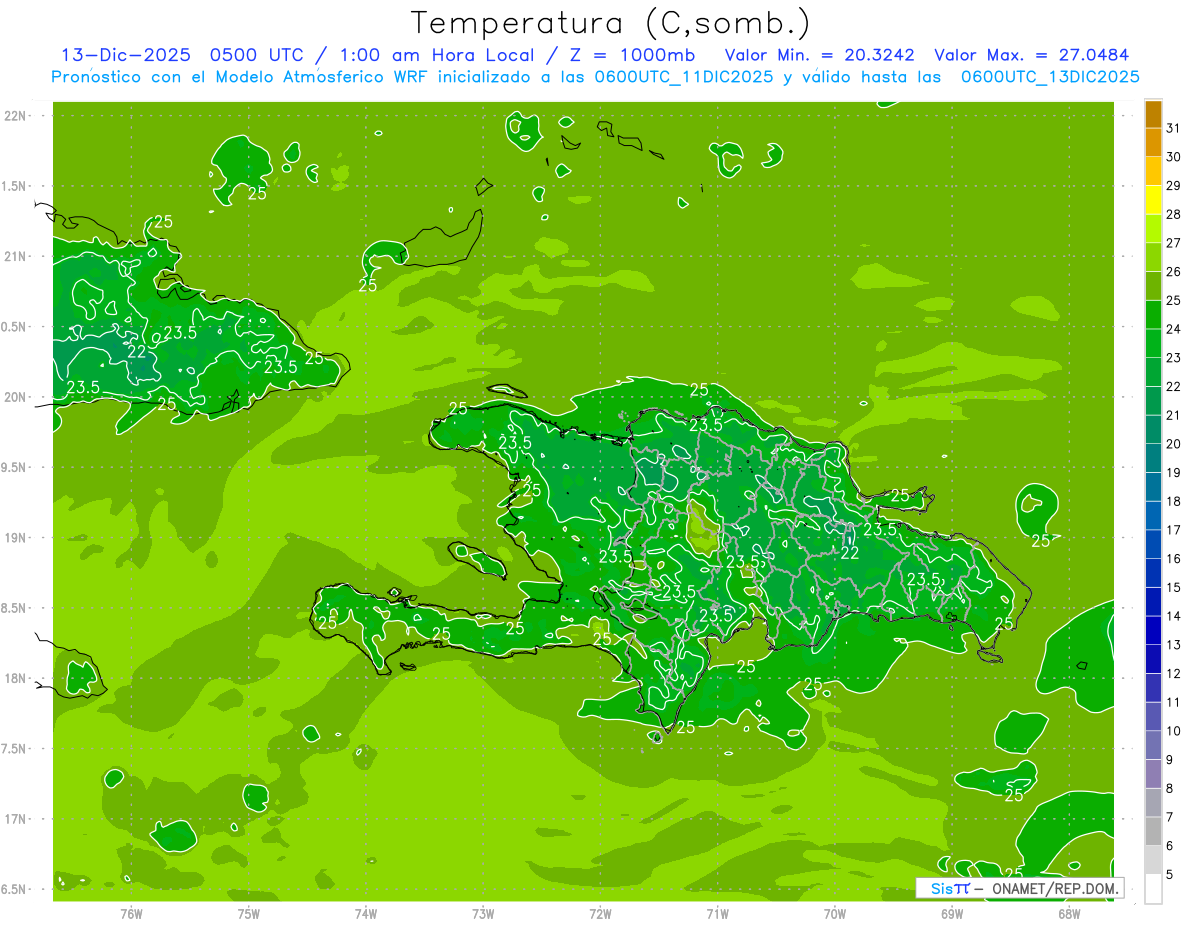
Task: Click the "31" value on the color legend
Action: (x=1173, y=128)
